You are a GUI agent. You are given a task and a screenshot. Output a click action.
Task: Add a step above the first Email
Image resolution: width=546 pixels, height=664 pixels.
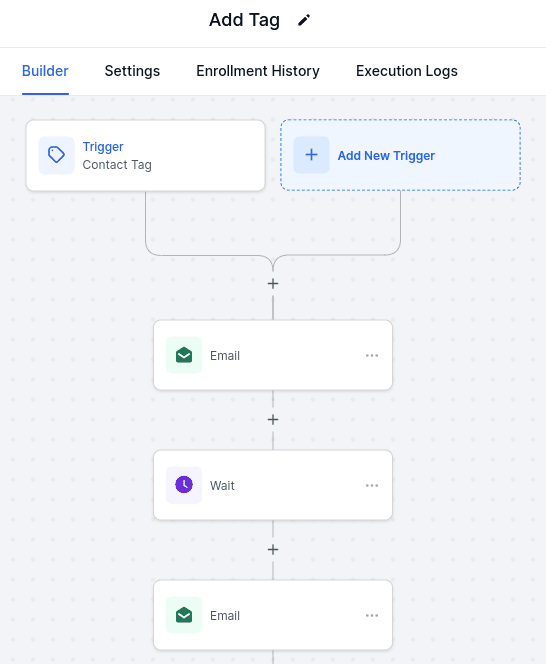(x=273, y=284)
